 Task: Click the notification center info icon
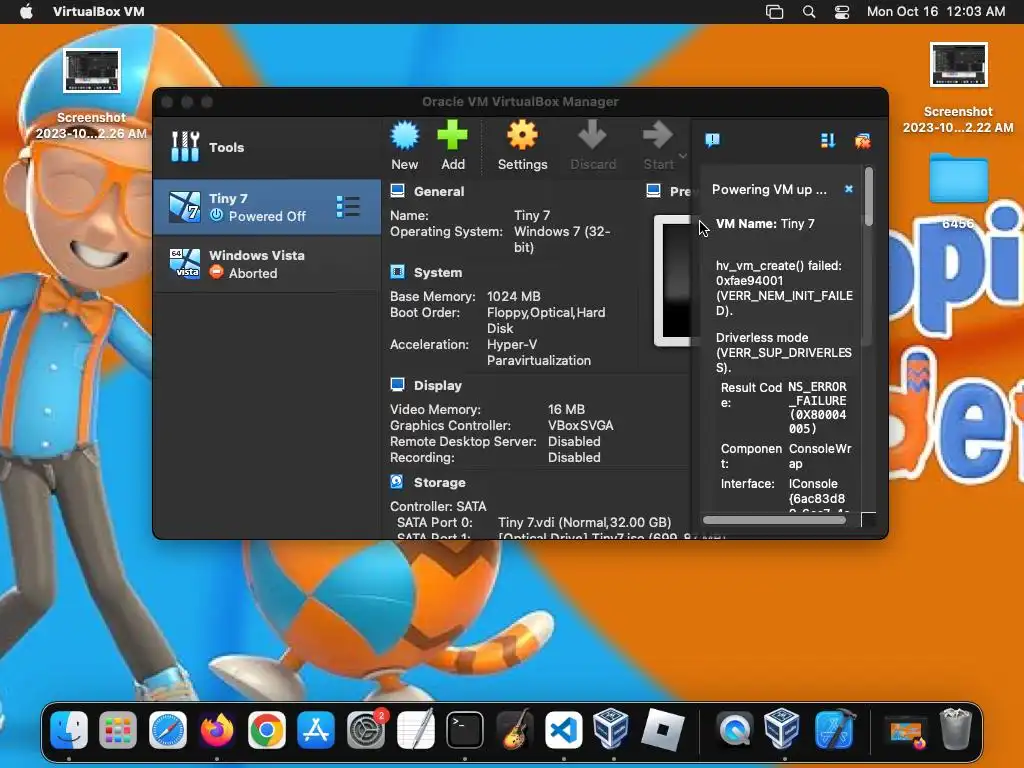pyautogui.click(x=712, y=140)
